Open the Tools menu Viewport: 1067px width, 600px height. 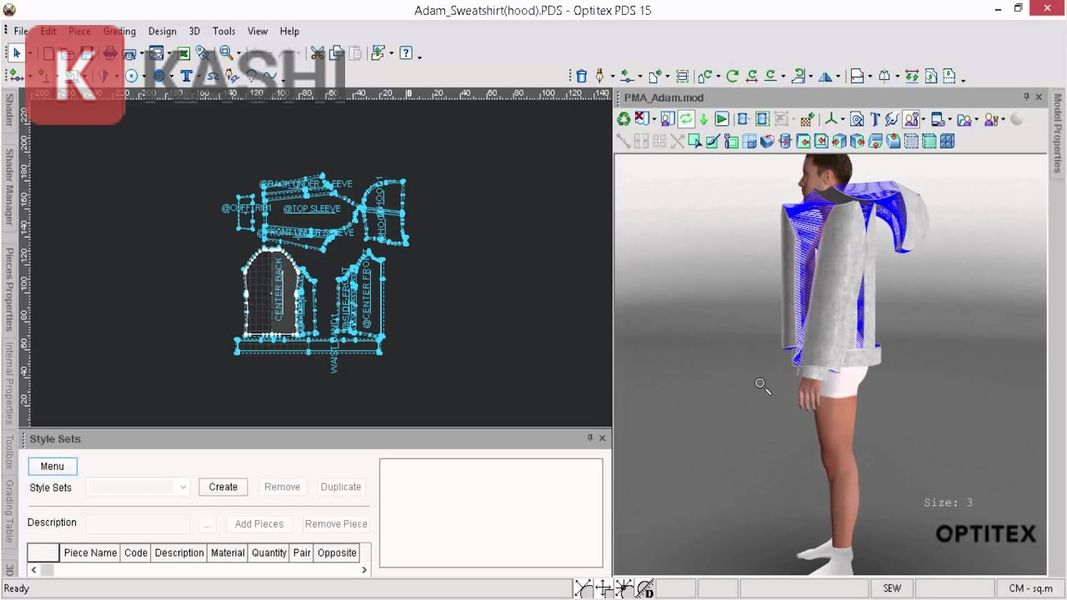(224, 31)
